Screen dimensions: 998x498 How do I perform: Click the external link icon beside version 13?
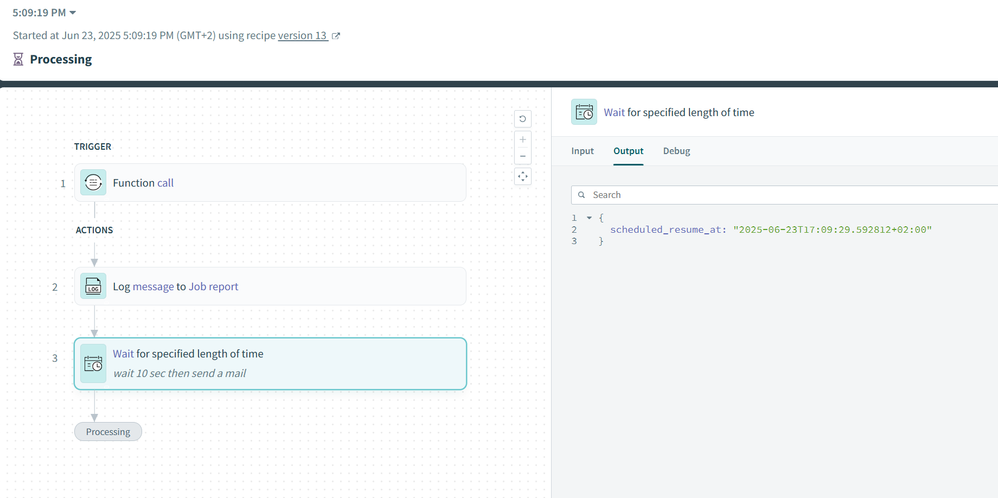tap(336, 36)
